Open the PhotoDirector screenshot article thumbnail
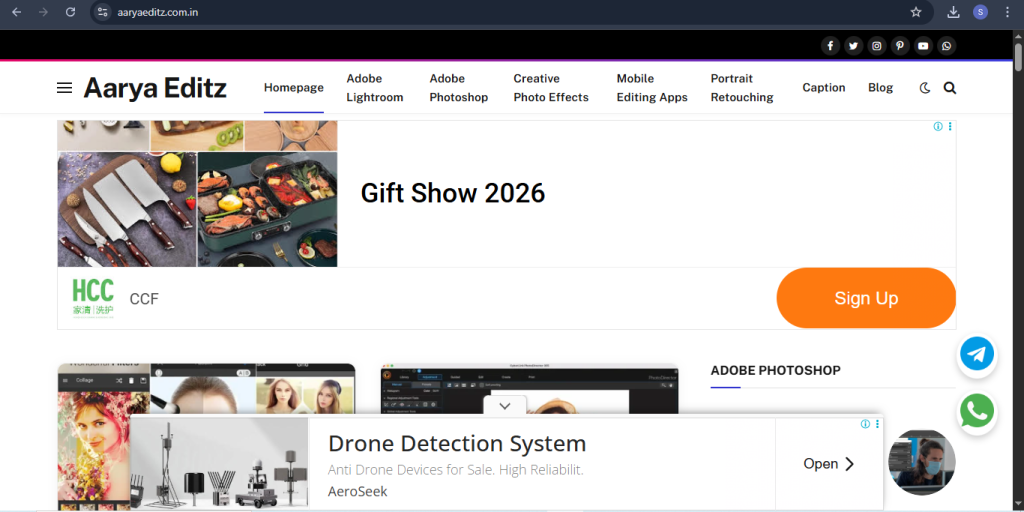1024x512 pixels. click(530, 388)
